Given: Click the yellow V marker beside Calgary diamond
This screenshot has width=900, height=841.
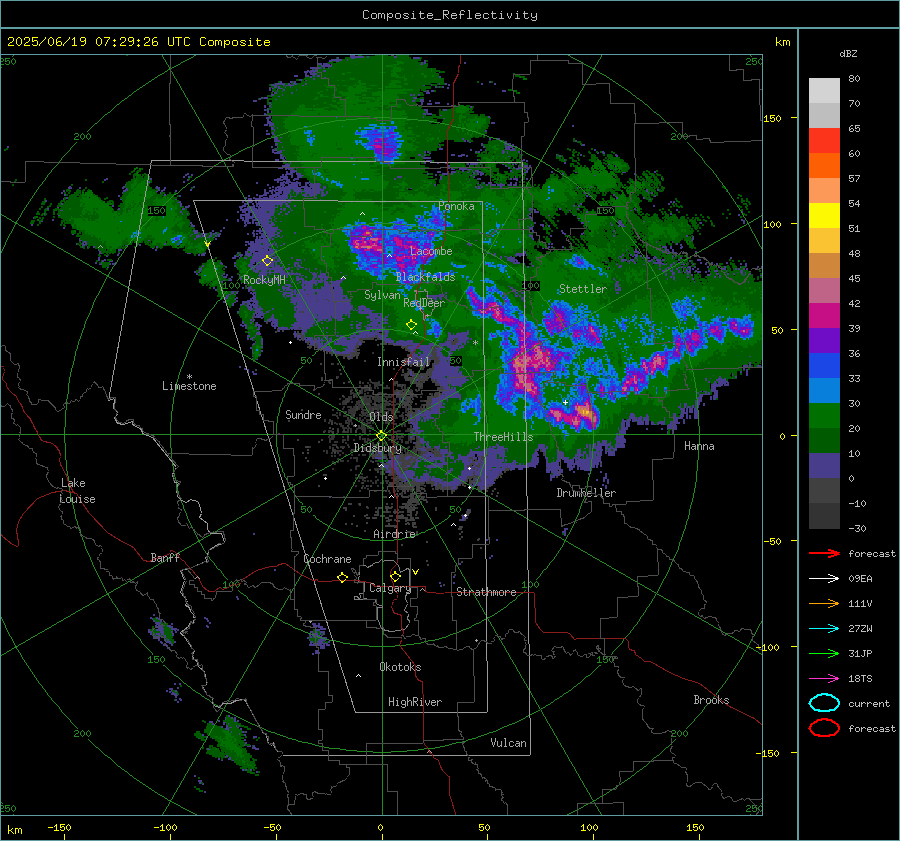Looking at the screenshot, I should (416, 572).
